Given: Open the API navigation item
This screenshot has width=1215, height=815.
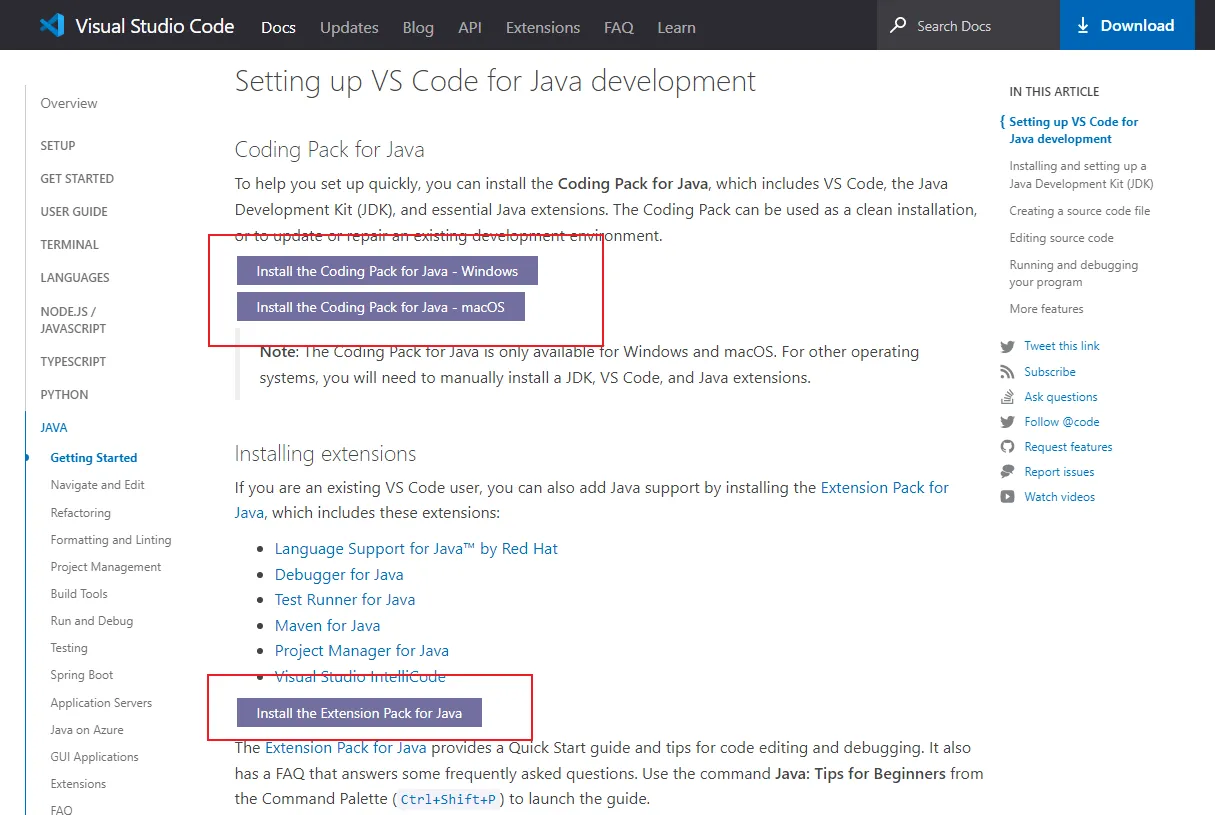Looking at the screenshot, I should [x=470, y=27].
